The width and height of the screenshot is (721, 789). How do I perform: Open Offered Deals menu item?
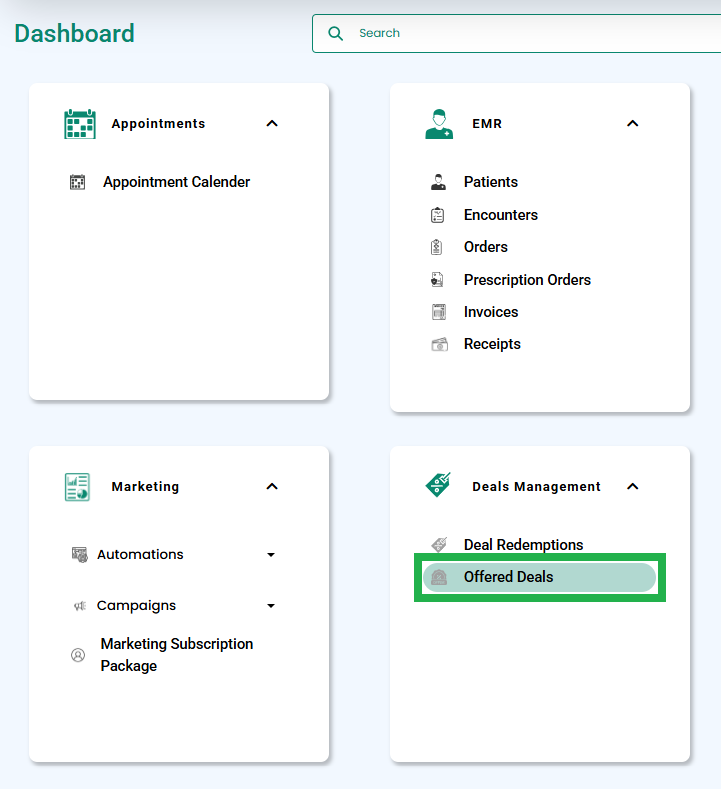point(539,577)
